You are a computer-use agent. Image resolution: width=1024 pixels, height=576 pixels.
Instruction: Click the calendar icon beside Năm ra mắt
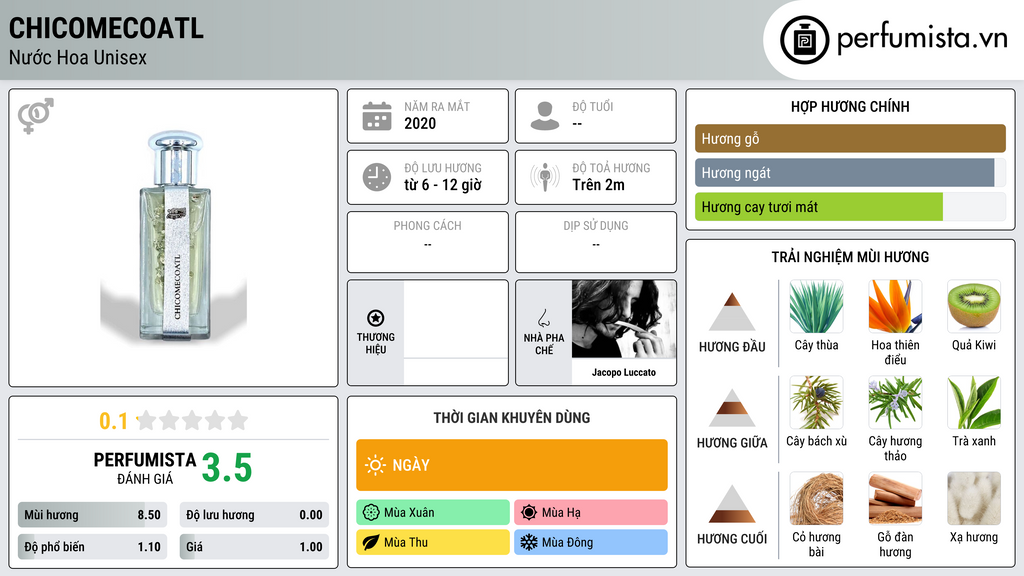coord(377,116)
